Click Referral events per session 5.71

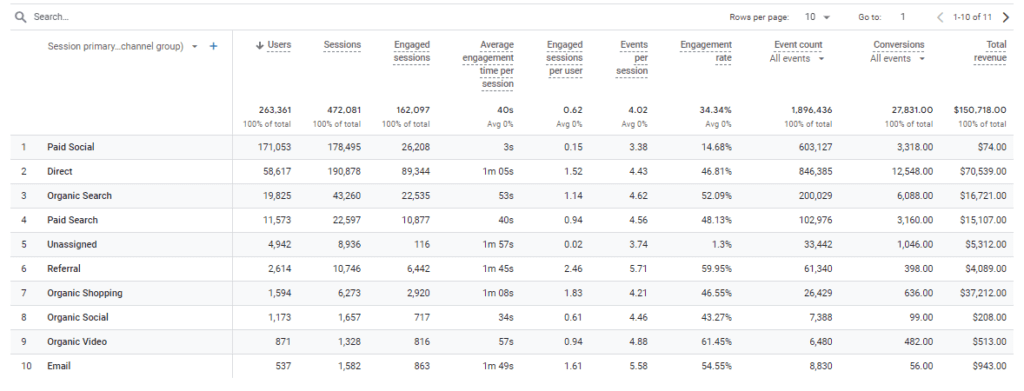638,269
